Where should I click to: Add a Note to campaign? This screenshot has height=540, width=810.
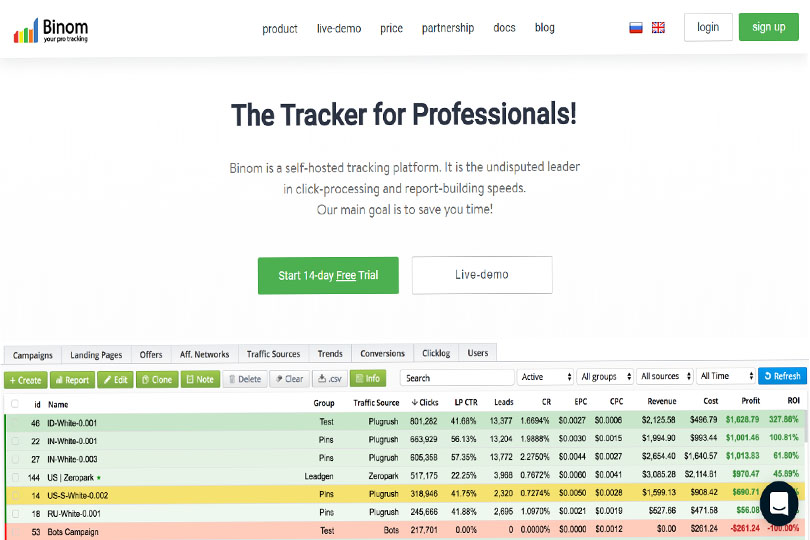[x=200, y=379]
